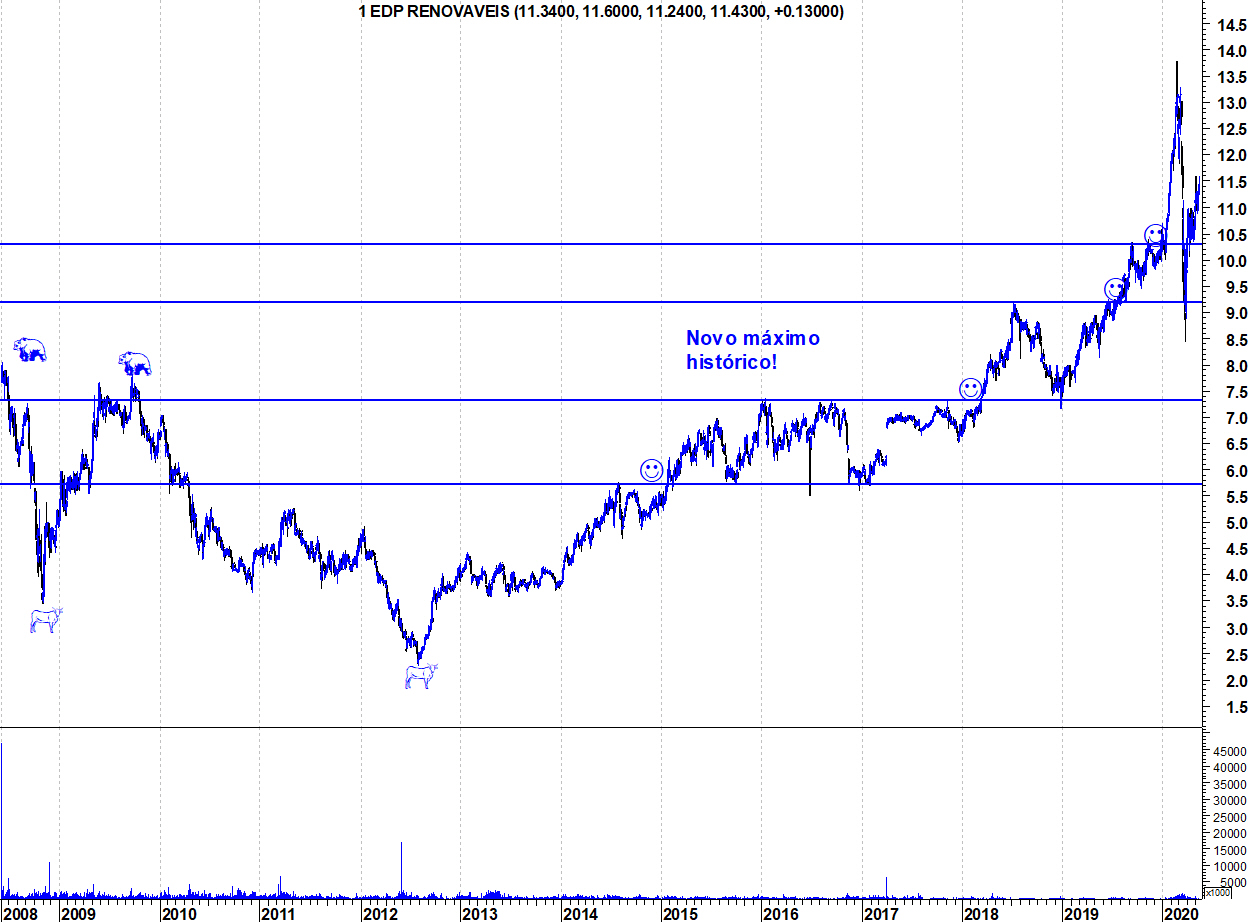The height and width of the screenshot is (922, 1250).
Task: Click the 2011 year label on the time axis
Action: click(x=278, y=913)
